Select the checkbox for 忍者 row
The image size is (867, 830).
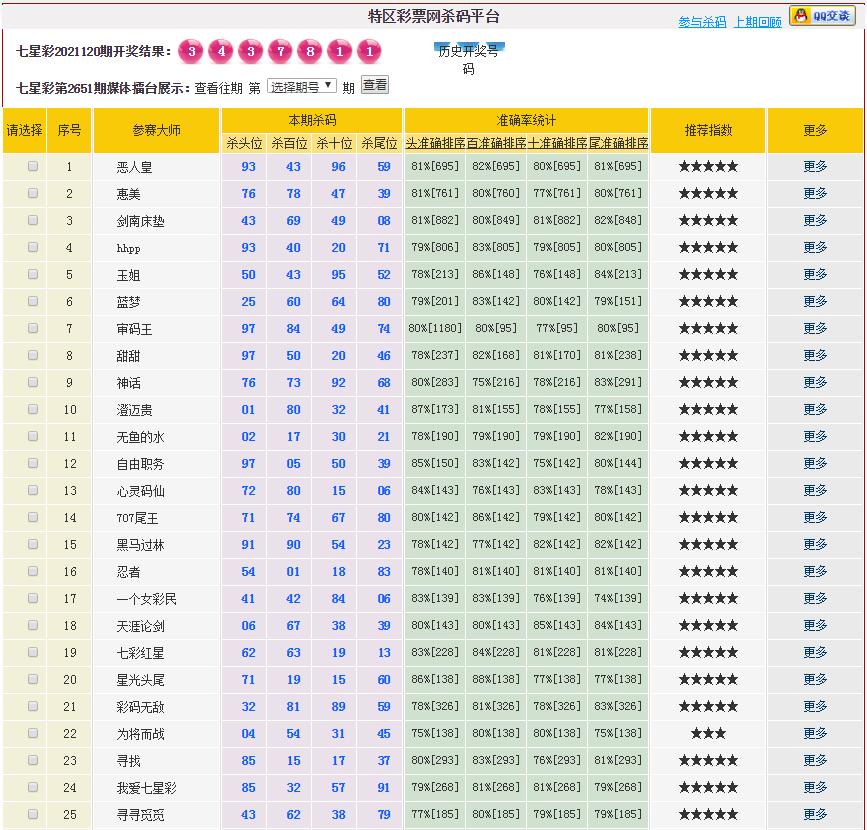pyautogui.click(x=33, y=571)
